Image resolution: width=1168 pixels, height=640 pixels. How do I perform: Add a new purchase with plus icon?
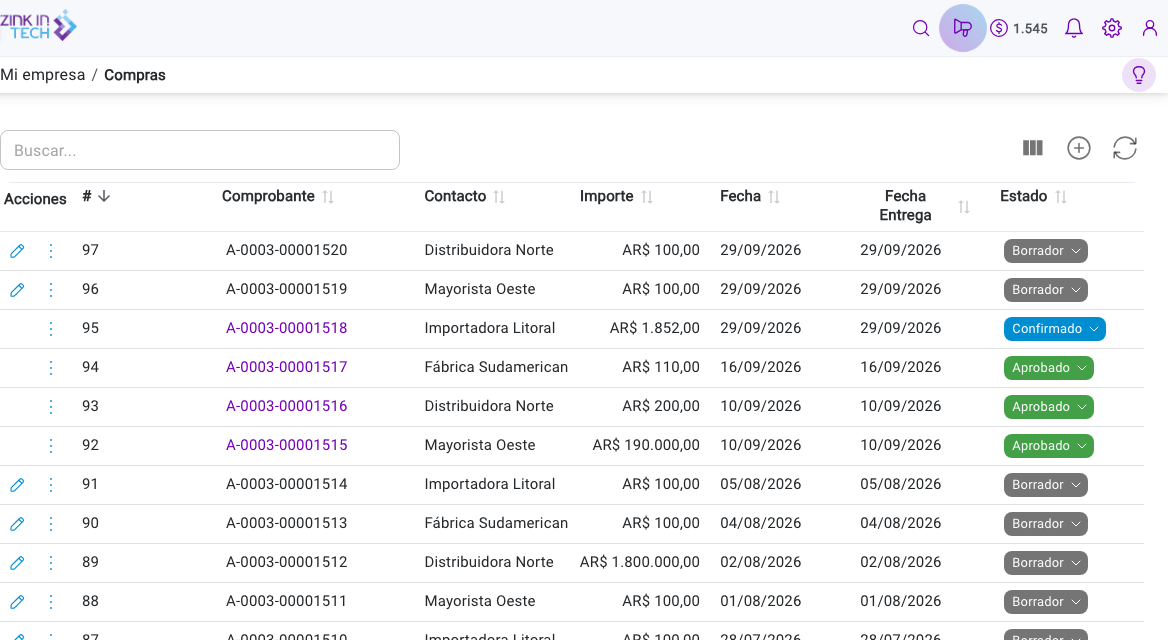coord(1079,148)
